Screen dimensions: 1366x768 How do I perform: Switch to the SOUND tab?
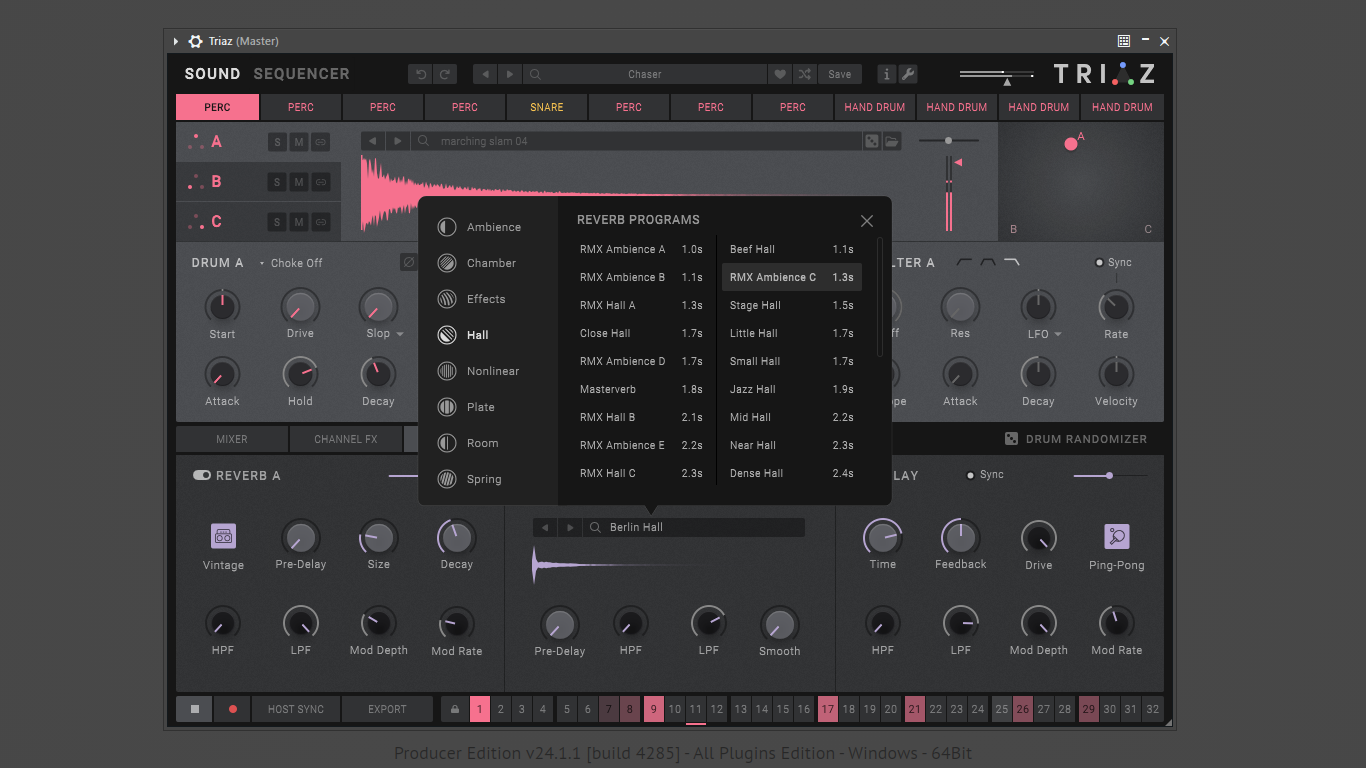point(212,74)
